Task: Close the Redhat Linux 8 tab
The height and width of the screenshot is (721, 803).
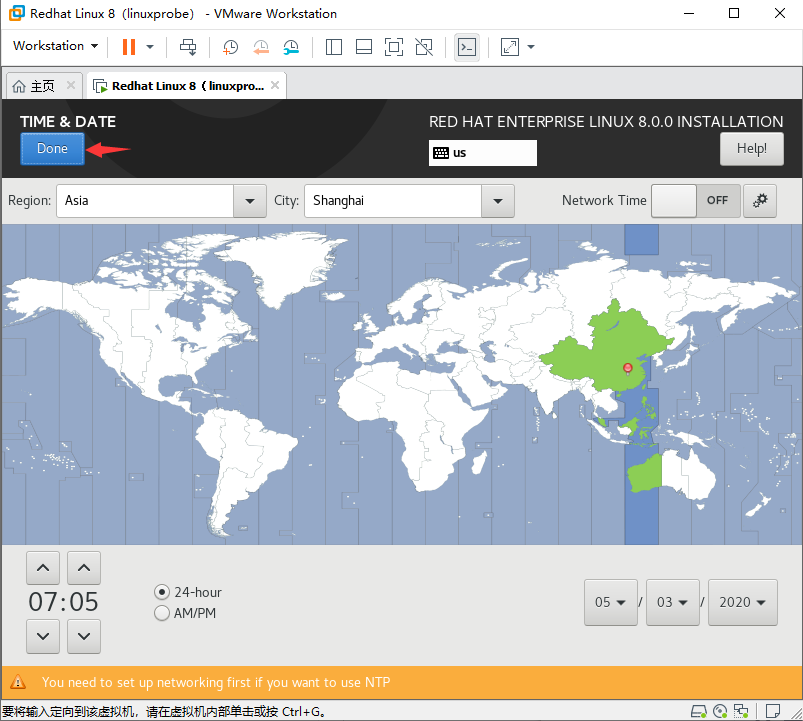Action: tap(275, 86)
